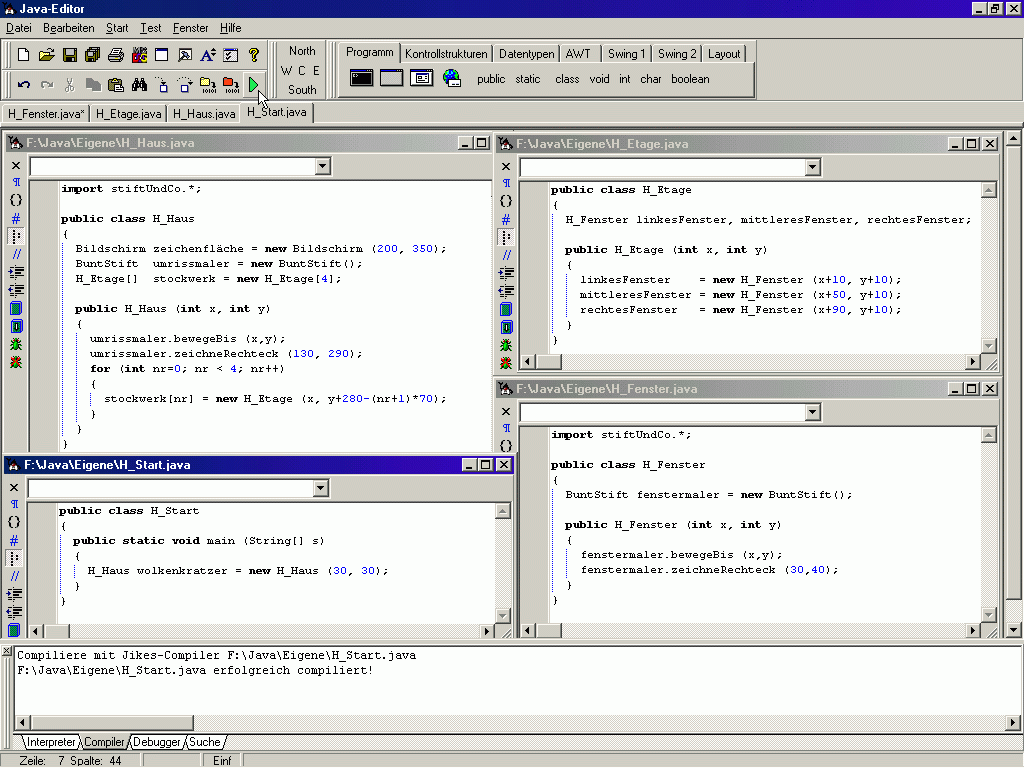This screenshot has height=768, width=1024.
Task: Open the dropdown in H_Start.java window
Action: click(x=320, y=488)
